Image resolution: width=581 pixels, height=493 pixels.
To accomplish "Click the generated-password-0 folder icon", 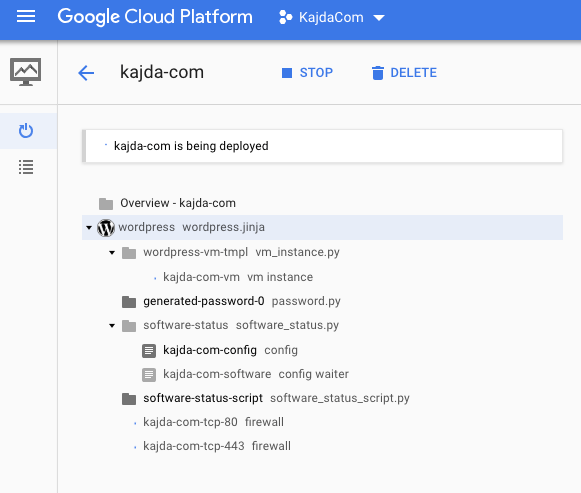I will coord(129,302).
